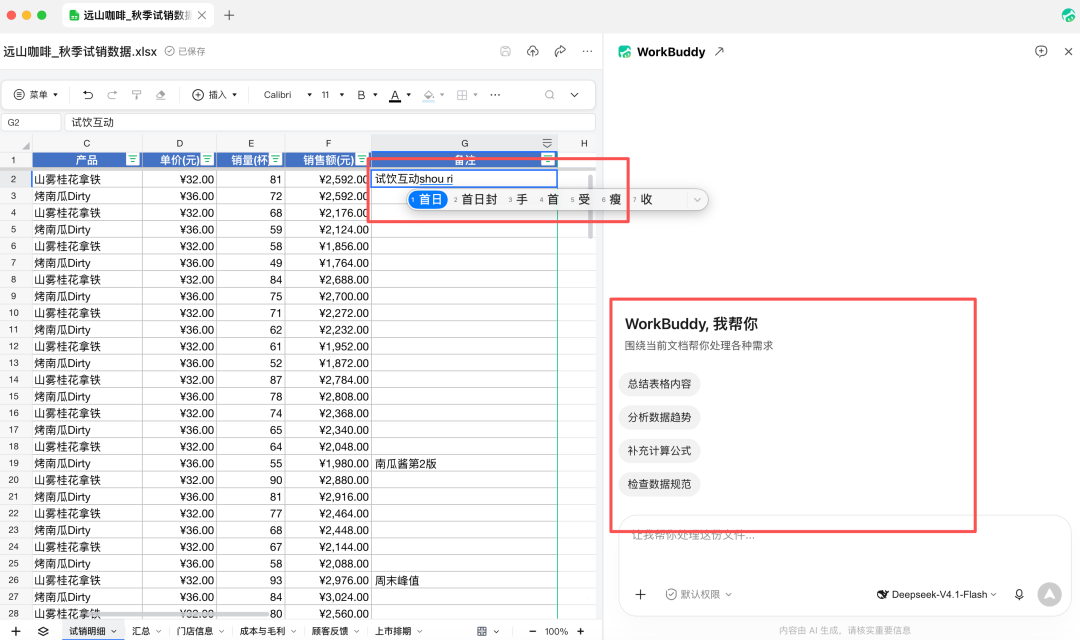Toggle the 备注 column filter button
1080x640 pixels.
pyautogui.click(x=548, y=160)
